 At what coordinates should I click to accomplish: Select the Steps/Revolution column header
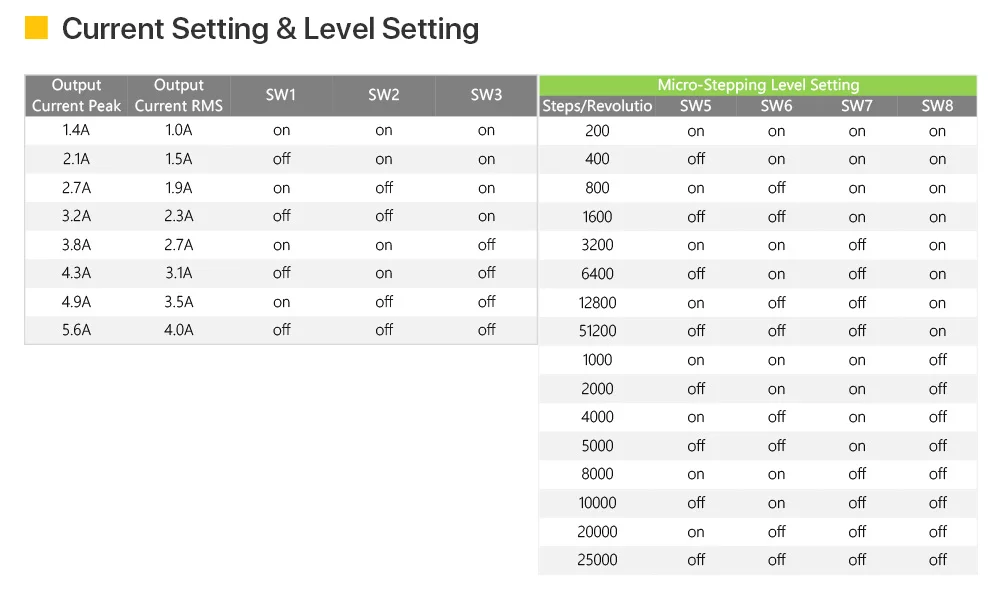click(597, 106)
